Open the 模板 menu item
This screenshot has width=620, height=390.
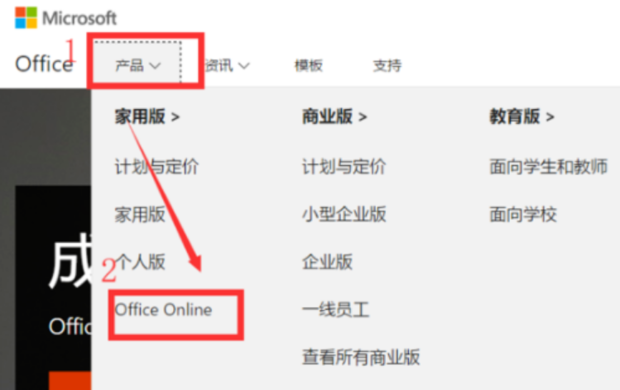click(x=308, y=65)
